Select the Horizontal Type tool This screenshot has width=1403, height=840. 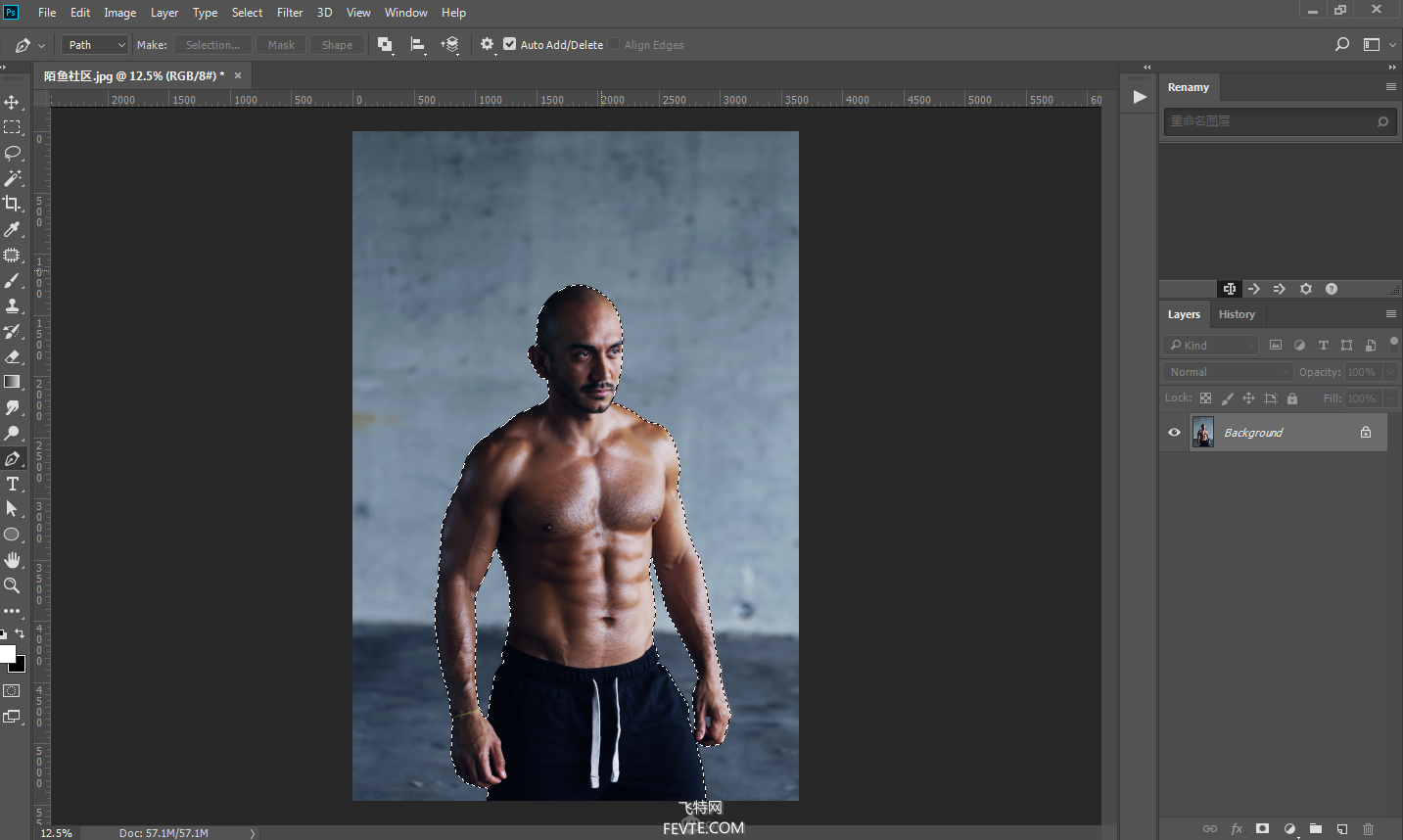tap(12, 484)
